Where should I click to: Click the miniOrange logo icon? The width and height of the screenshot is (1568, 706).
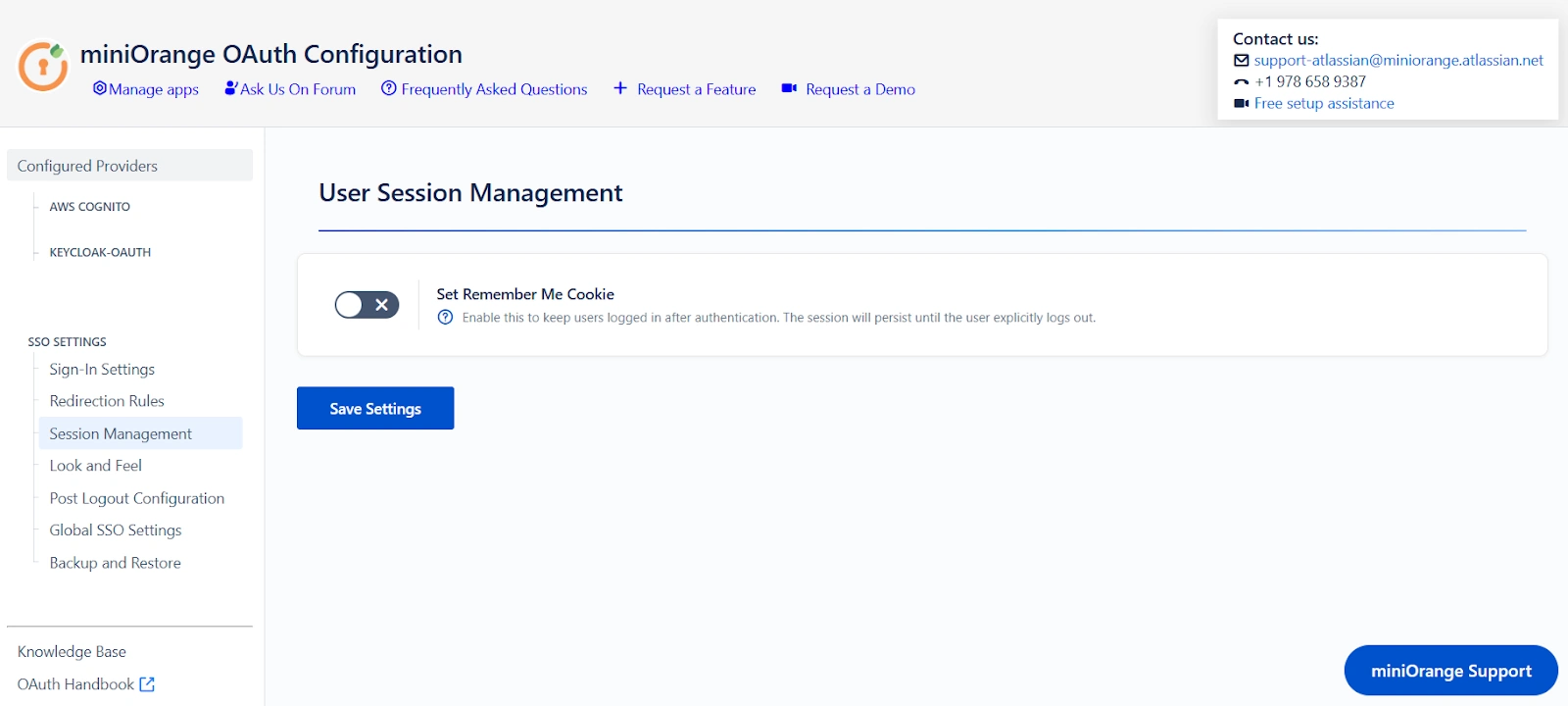point(43,66)
